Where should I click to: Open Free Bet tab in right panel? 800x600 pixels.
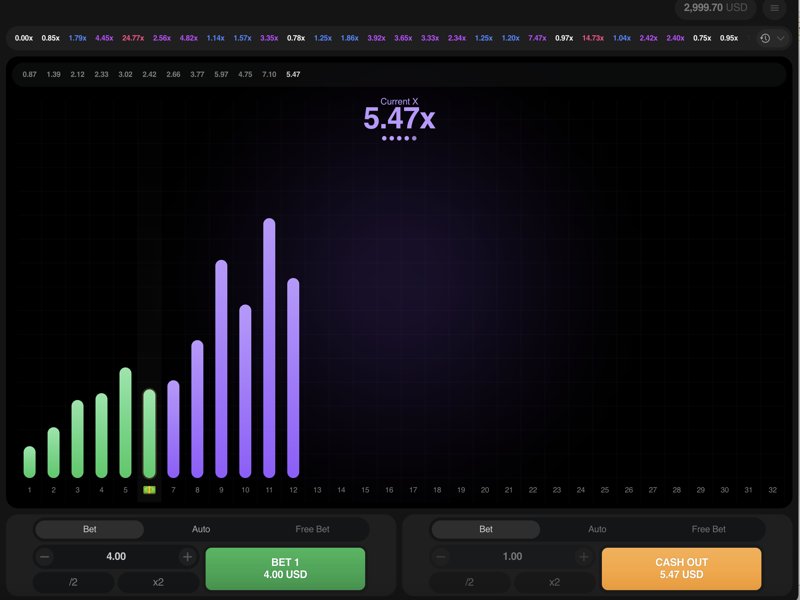pyautogui.click(x=709, y=529)
